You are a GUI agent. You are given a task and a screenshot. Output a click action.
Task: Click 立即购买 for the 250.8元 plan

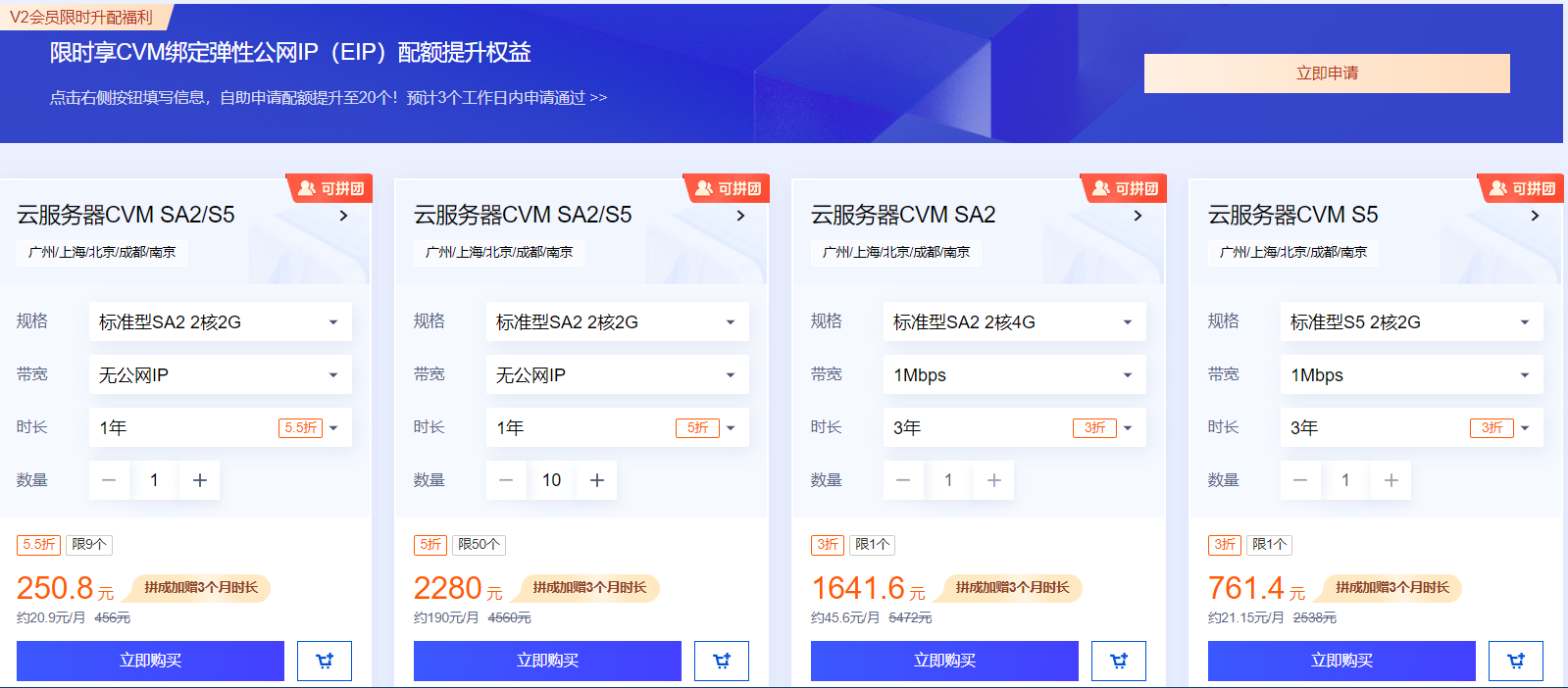pyautogui.click(x=150, y=661)
